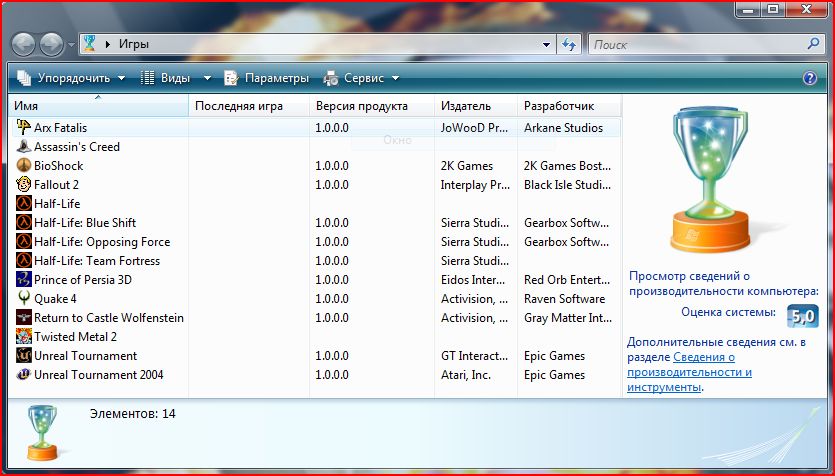Click the Quake 4 logo icon
Viewport: 835px width, 476px height.
pyautogui.click(x=23, y=299)
